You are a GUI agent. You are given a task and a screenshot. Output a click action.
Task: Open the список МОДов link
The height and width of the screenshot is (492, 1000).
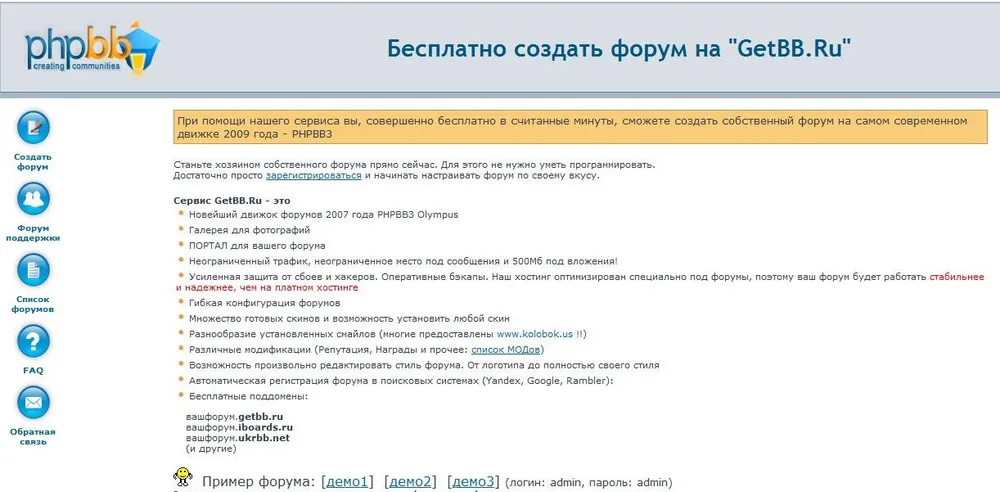[x=507, y=350]
